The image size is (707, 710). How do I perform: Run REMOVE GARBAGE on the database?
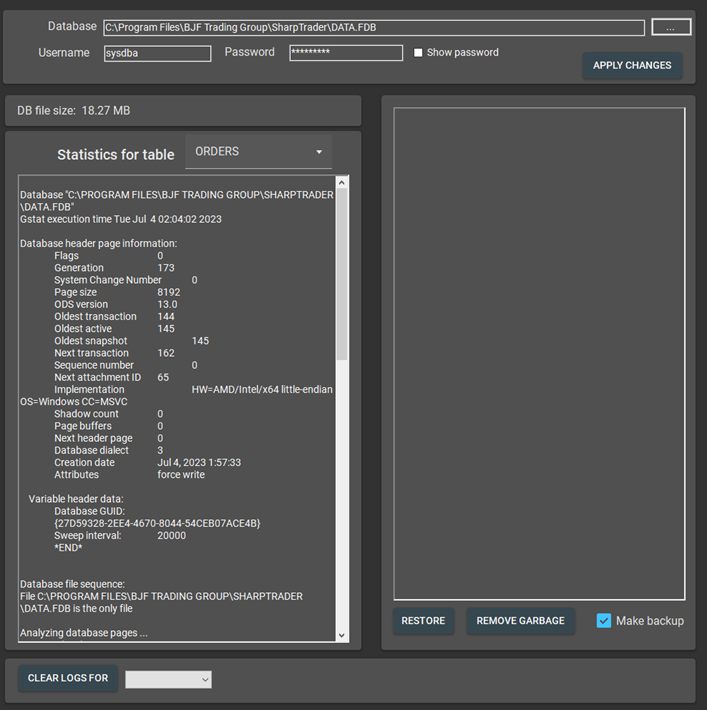pos(520,621)
